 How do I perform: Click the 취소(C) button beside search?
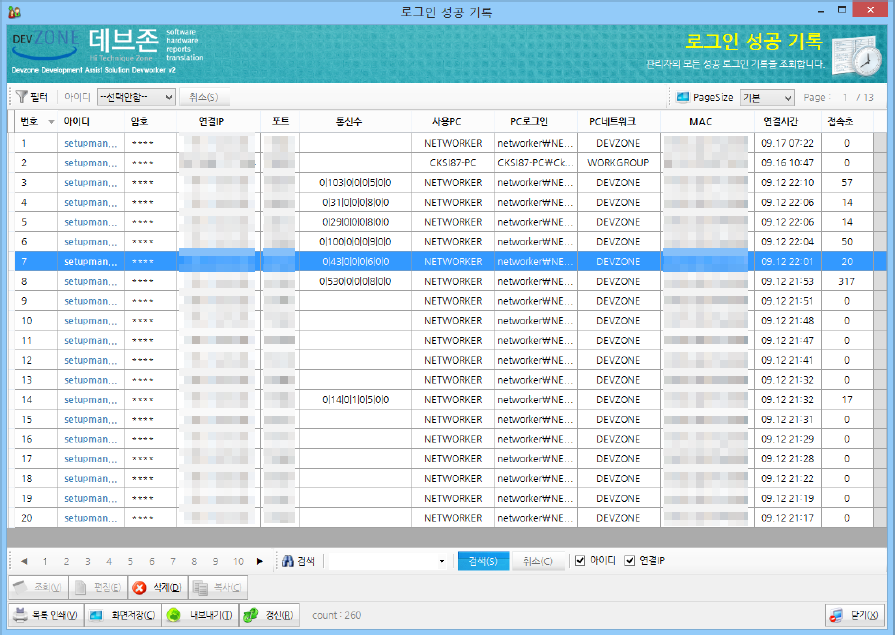538,561
